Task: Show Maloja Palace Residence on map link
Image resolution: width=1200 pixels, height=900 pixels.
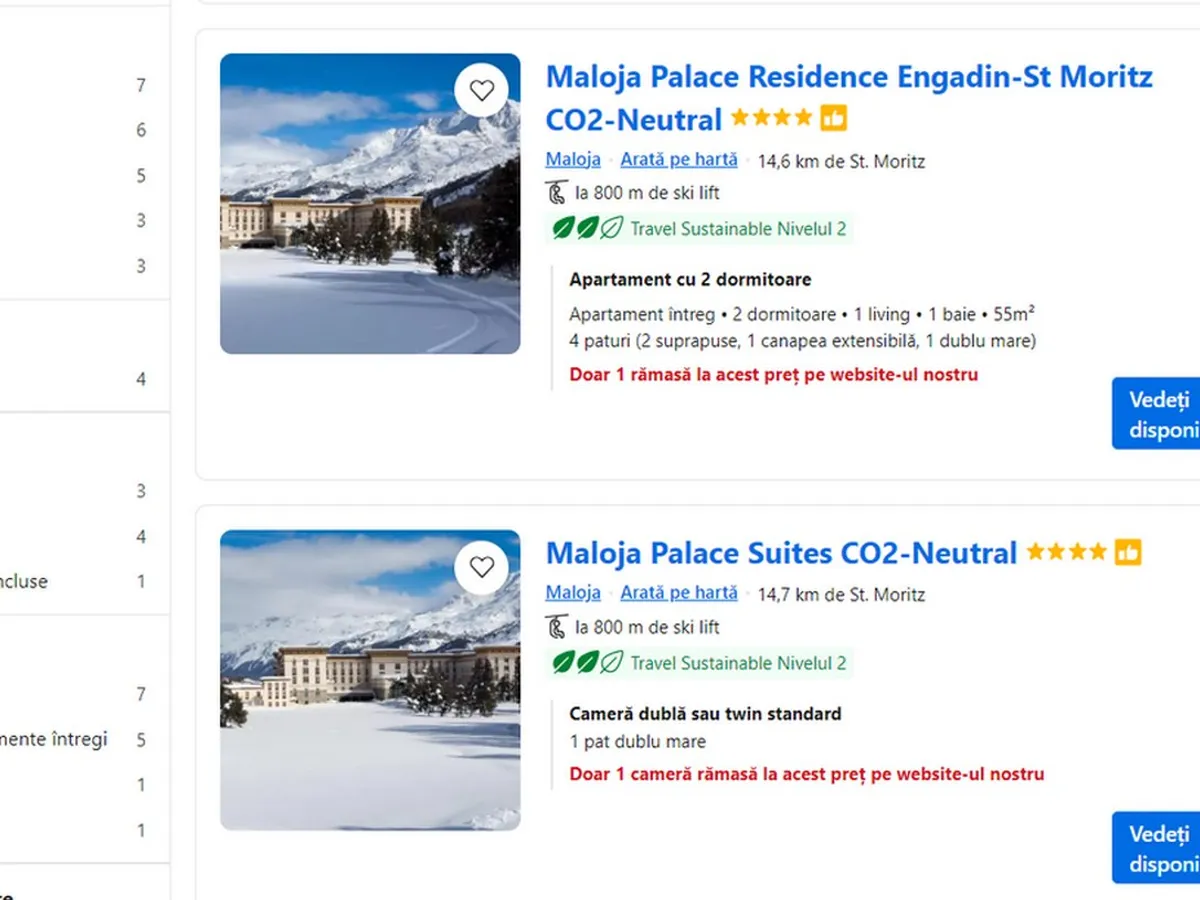Action: pyautogui.click(x=679, y=159)
